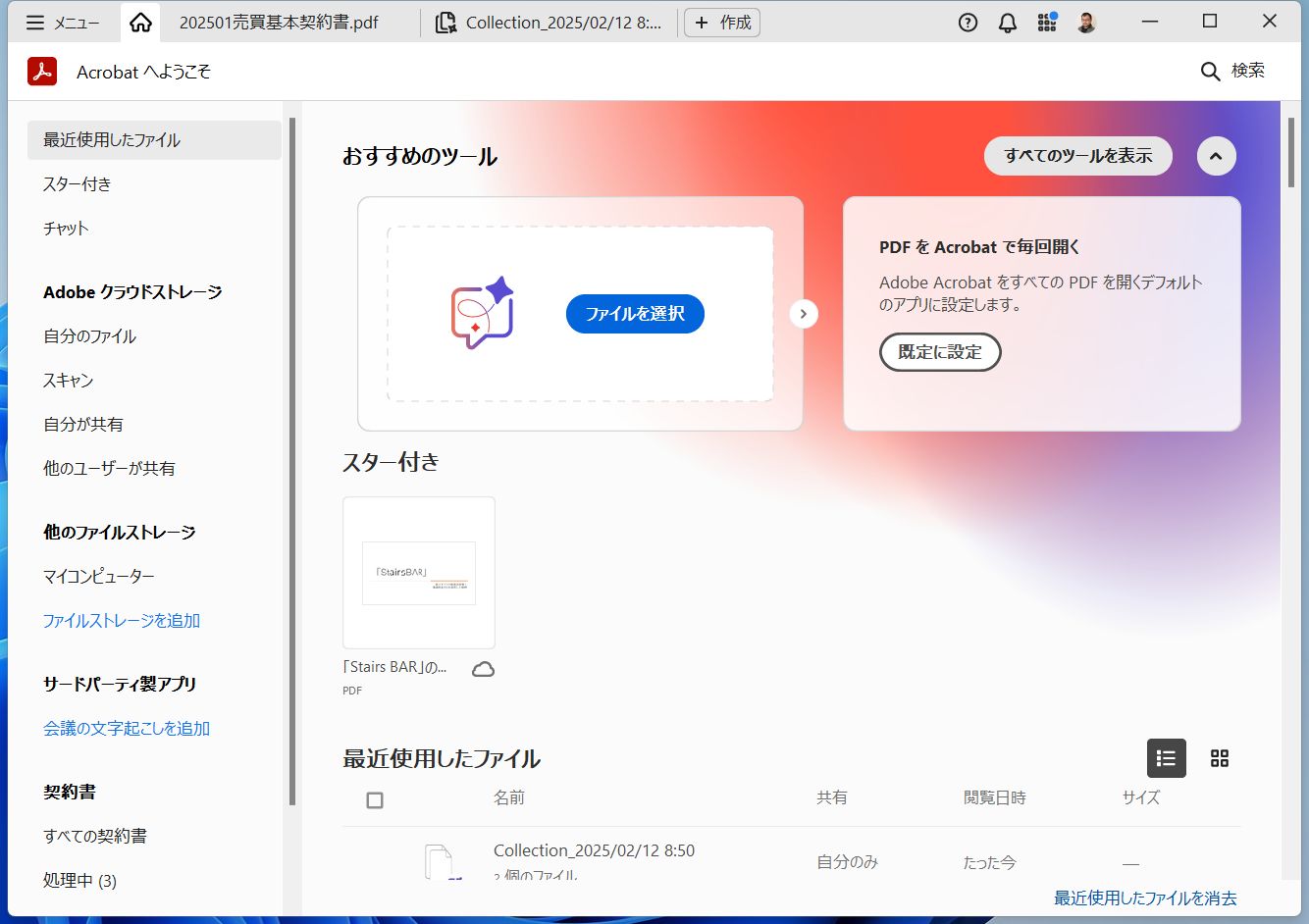
Task: Open Collection_2025/02/12 8:50 file name
Action: pyautogui.click(x=594, y=850)
